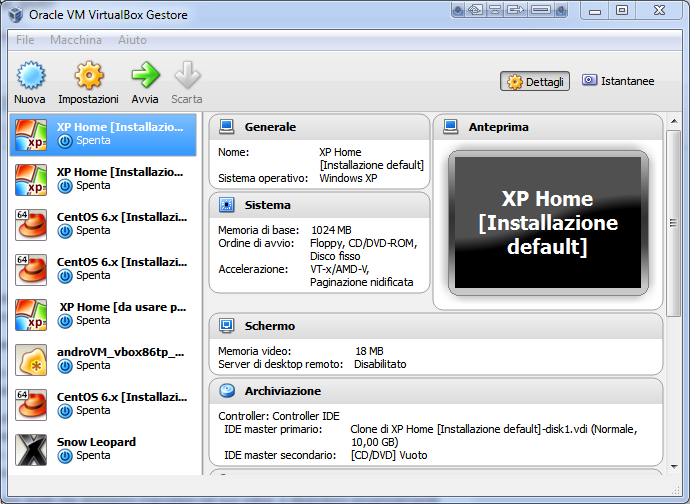Click the 'Memoria video:' label
The height and width of the screenshot is (504, 690).
tap(255, 351)
